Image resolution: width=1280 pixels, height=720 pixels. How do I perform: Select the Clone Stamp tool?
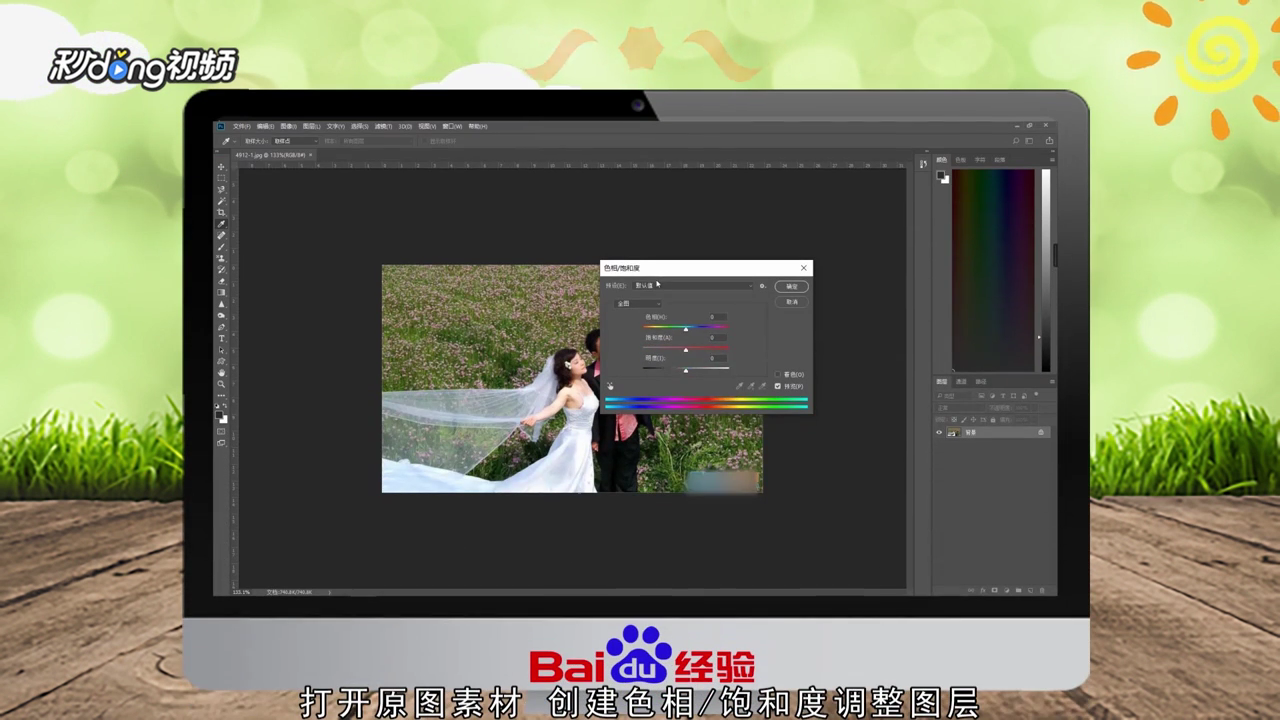pyautogui.click(x=221, y=258)
